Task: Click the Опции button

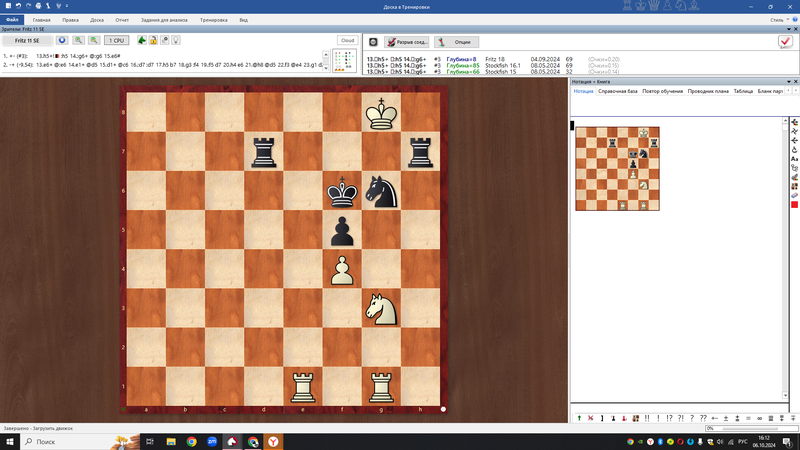Action: (456, 42)
